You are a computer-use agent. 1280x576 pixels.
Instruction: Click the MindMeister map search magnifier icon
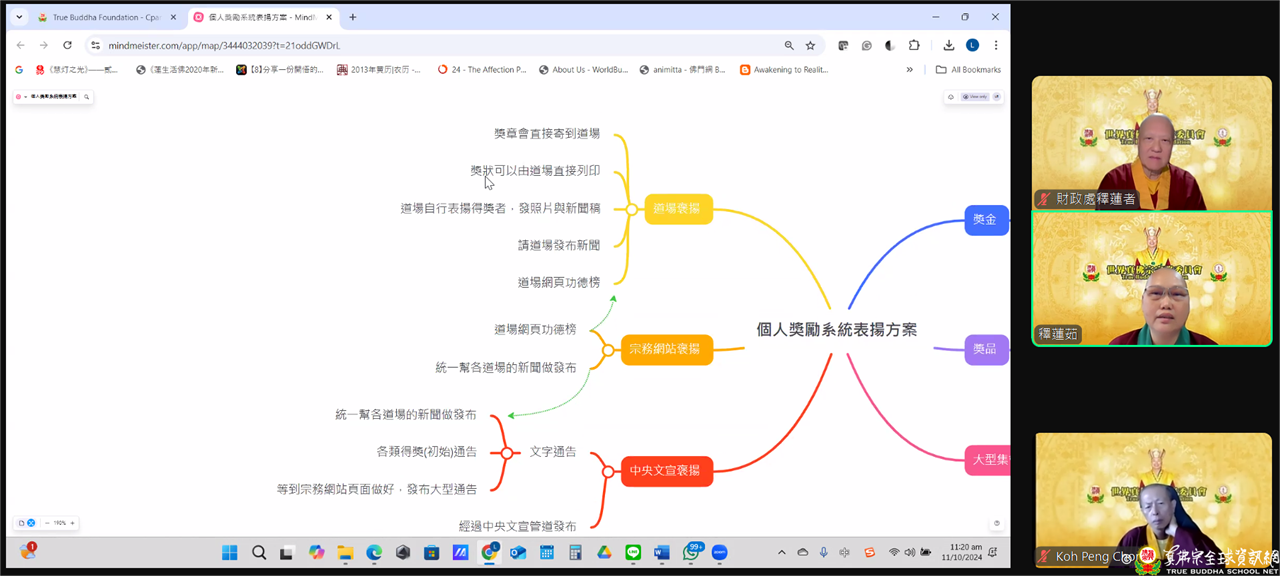coord(87,97)
